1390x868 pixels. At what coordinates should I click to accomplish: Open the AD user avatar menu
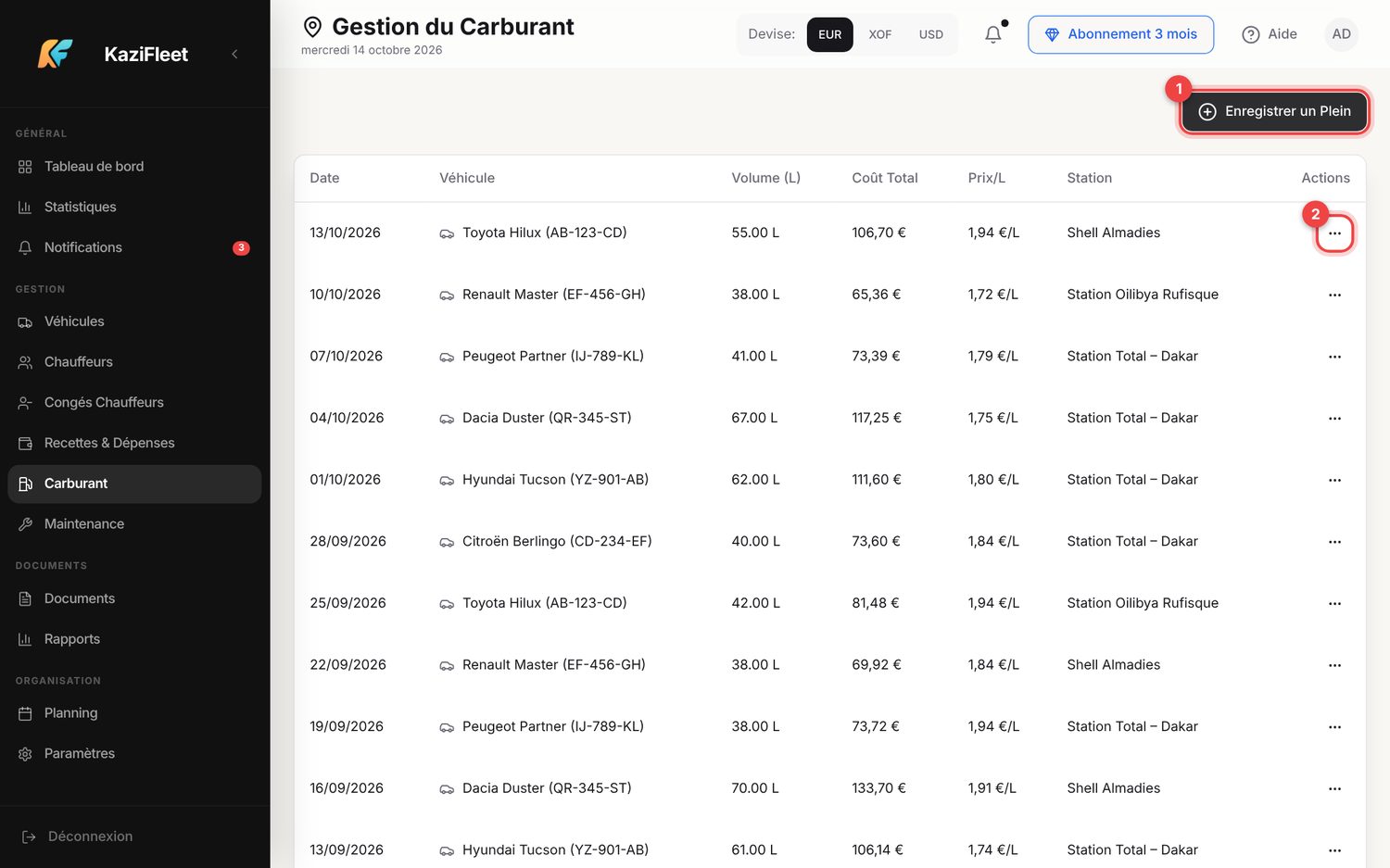tap(1341, 34)
